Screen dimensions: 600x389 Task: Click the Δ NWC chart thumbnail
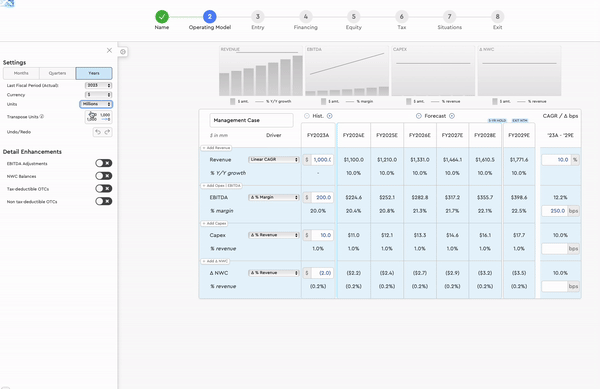point(519,71)
